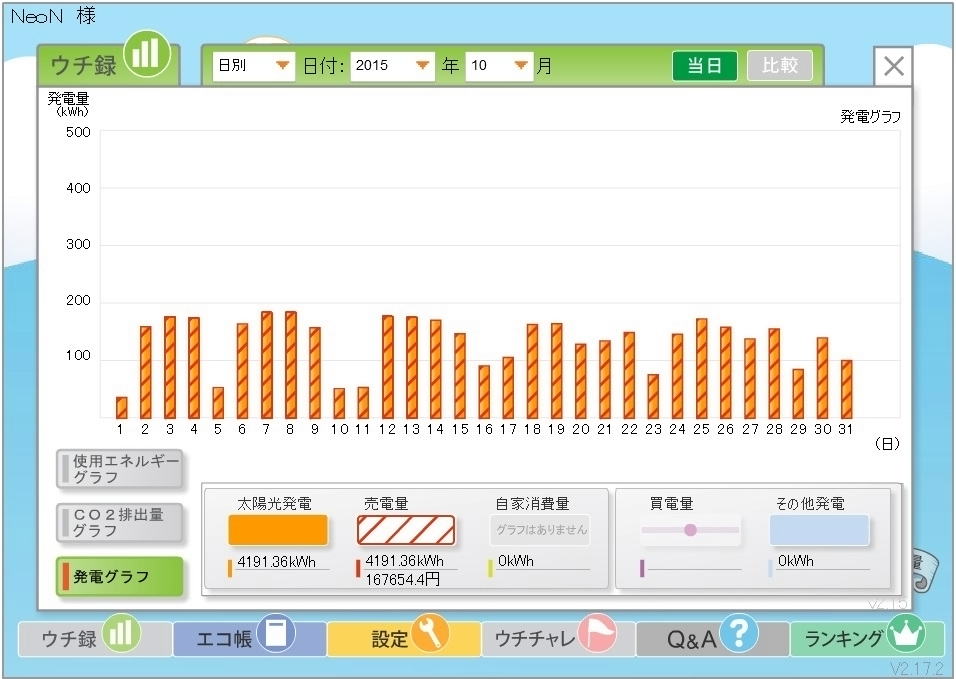The height and width of the screenshot is (679, 956).
Task: Click the wrench icon beside 設定
Action: coord(430,633)
